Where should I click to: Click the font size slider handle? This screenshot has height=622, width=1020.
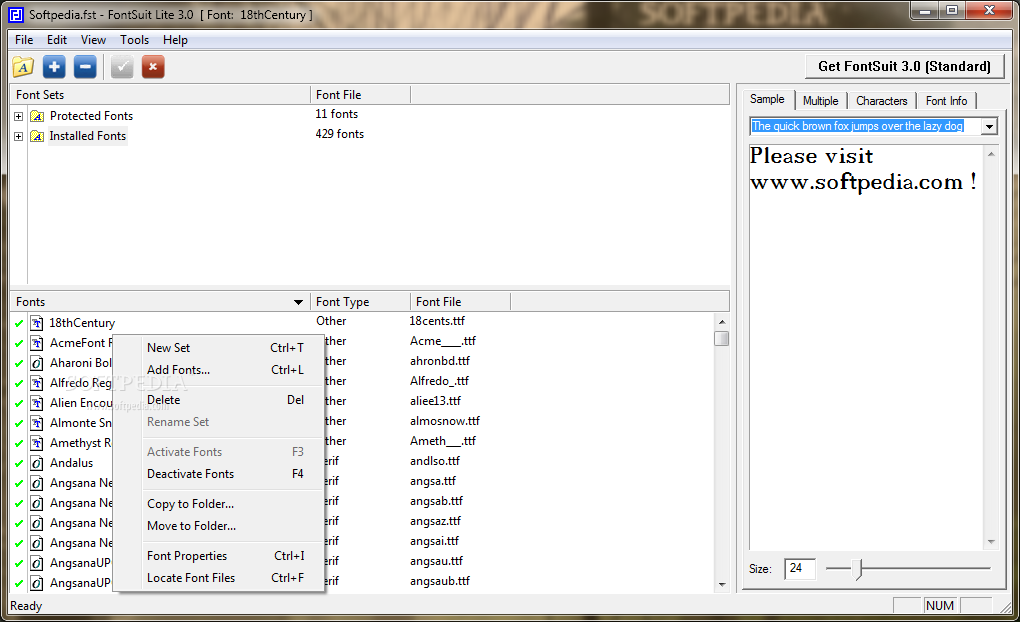click(859, 569)
